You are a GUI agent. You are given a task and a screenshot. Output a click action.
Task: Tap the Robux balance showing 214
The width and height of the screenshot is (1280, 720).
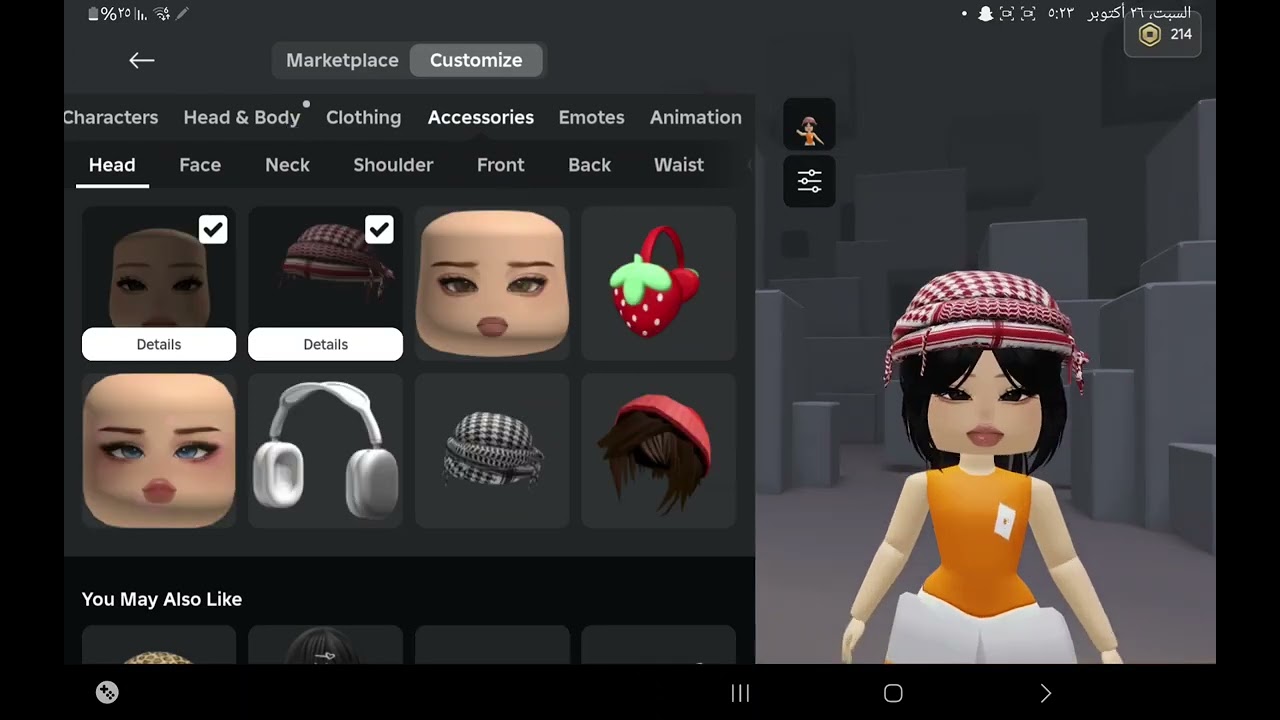pos(1163,35)
